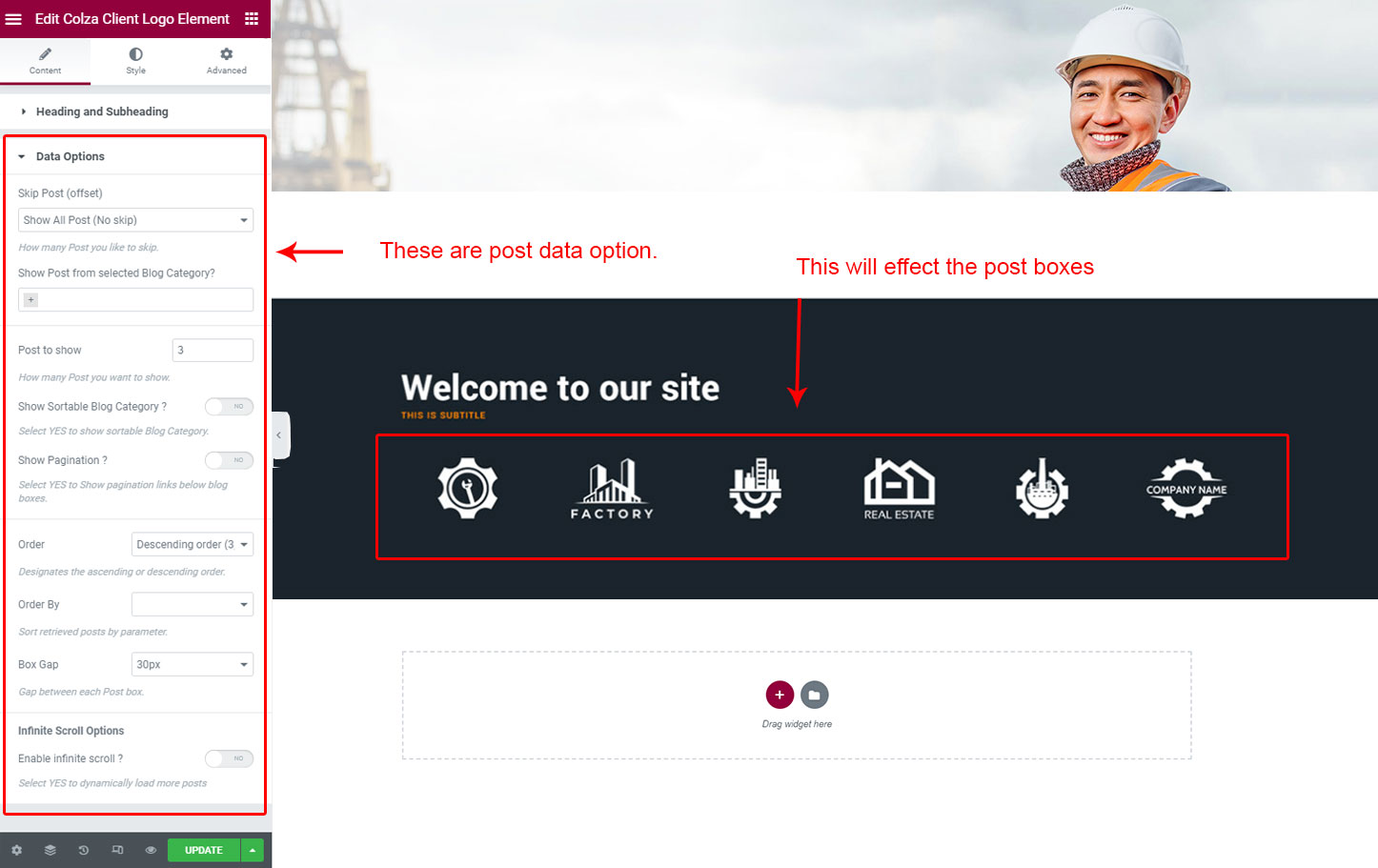This screenshot has width=1378, height=868.
Task: Click the Post to show number field
Action: coord(213,350)
